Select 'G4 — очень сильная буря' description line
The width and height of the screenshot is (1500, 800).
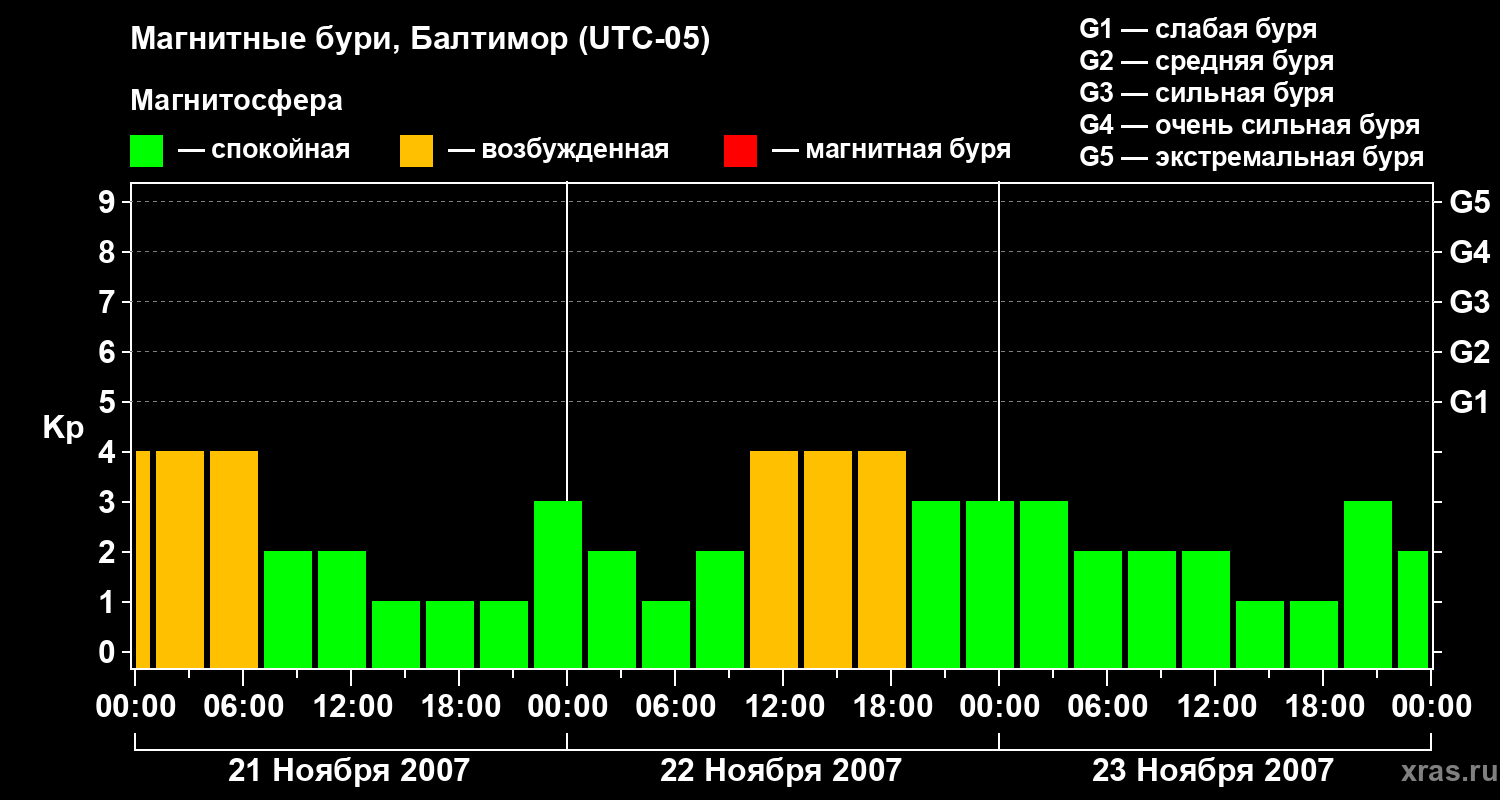click(x=1250, y=125)
